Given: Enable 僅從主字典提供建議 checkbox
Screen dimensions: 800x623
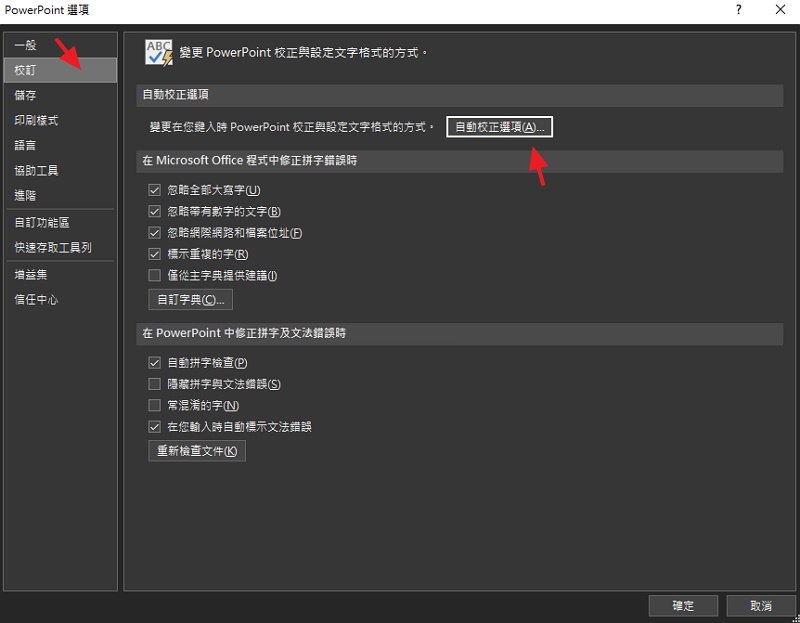Looking at the screenshot, I should coord(154,276).
